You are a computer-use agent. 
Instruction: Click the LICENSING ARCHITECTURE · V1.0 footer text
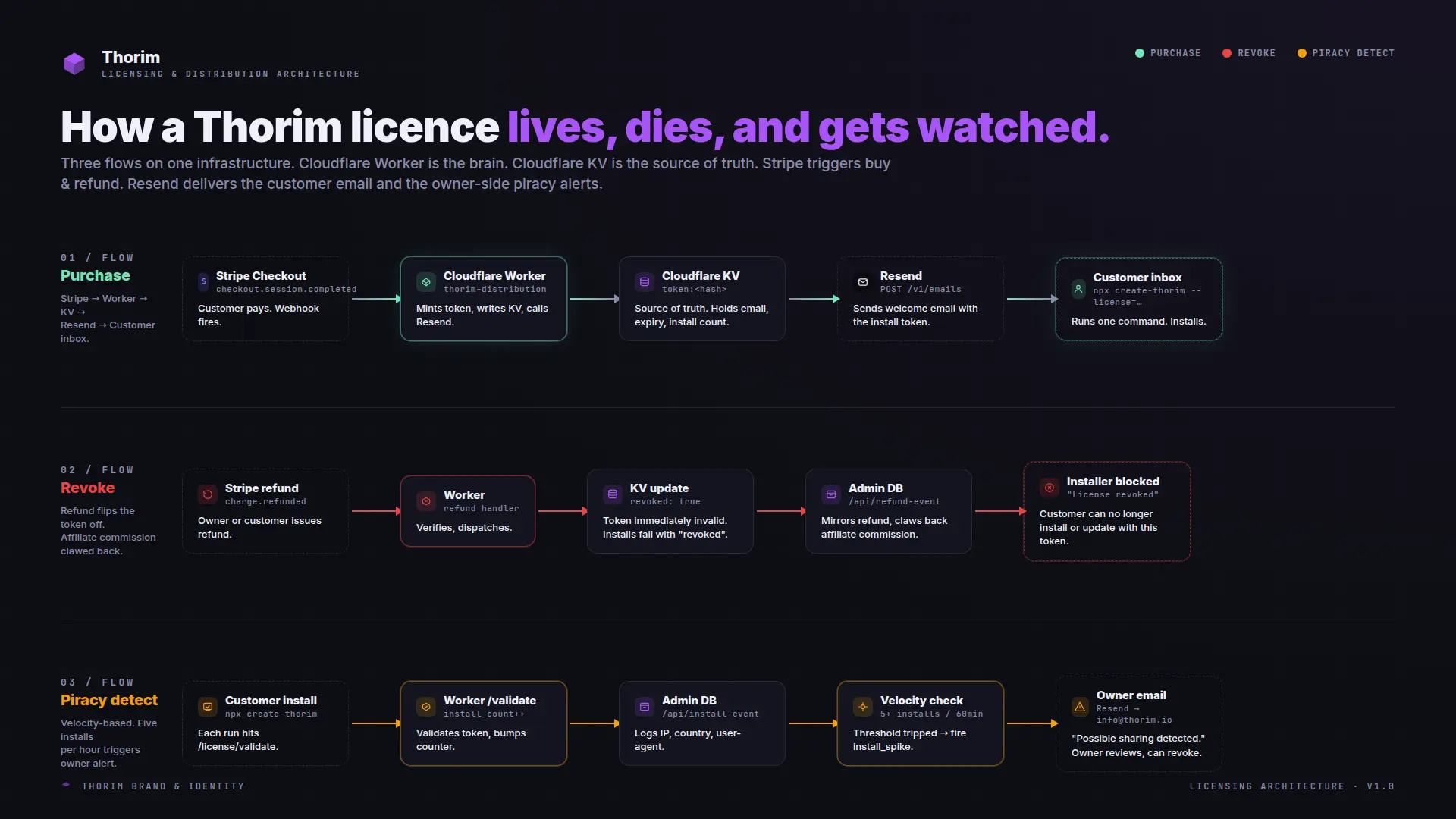[1291, 786]
